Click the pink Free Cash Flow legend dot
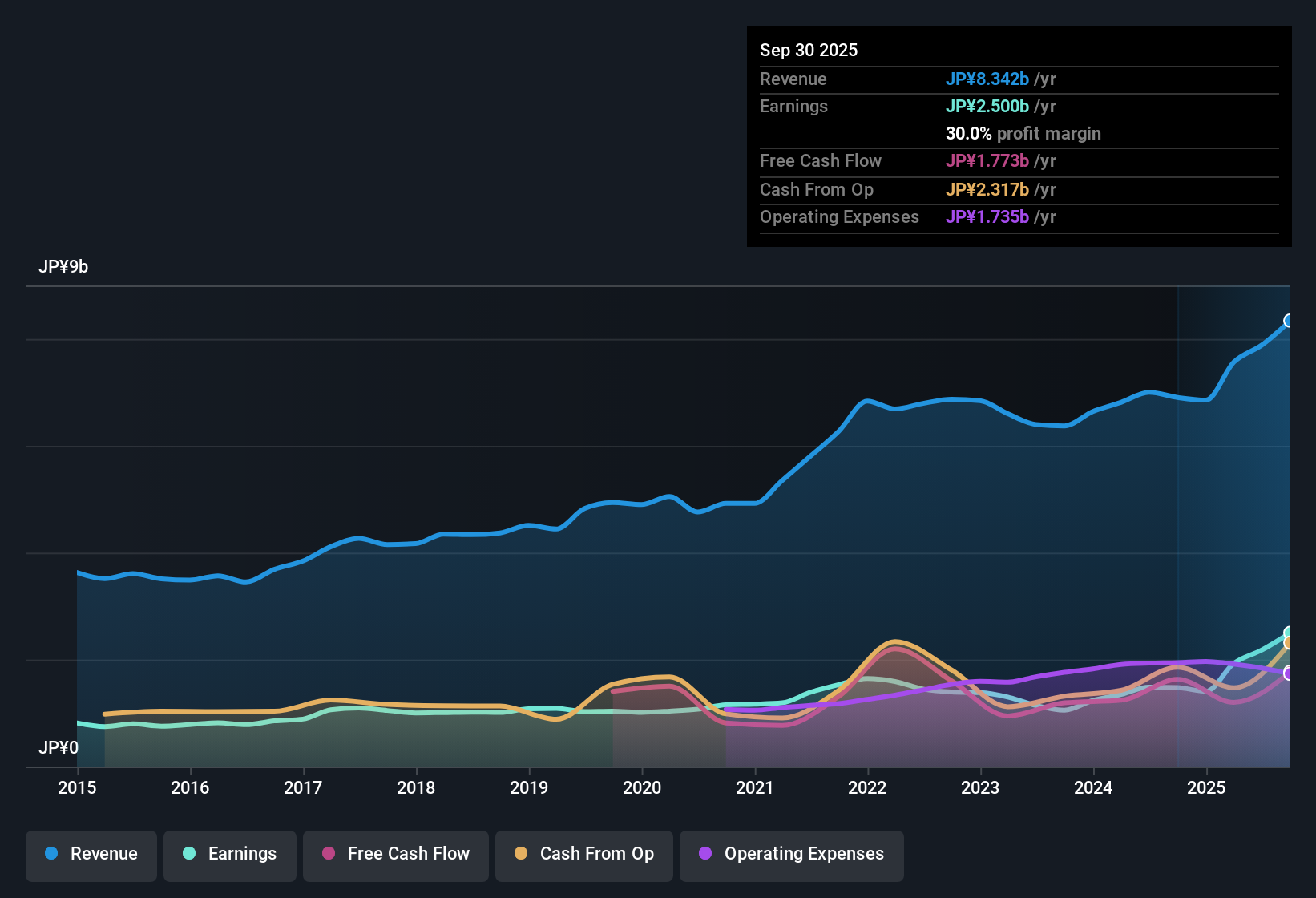This screenshot has height=898, width=1316. [327, 854]
